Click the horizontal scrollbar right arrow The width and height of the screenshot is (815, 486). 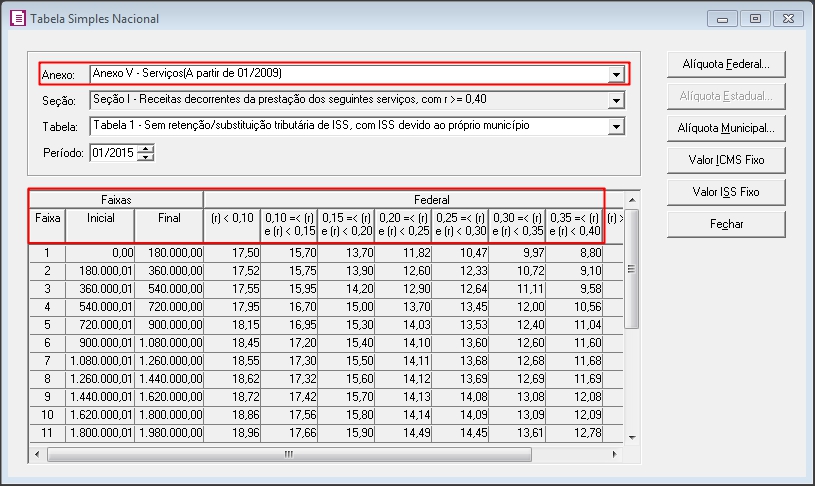(614, 454)
